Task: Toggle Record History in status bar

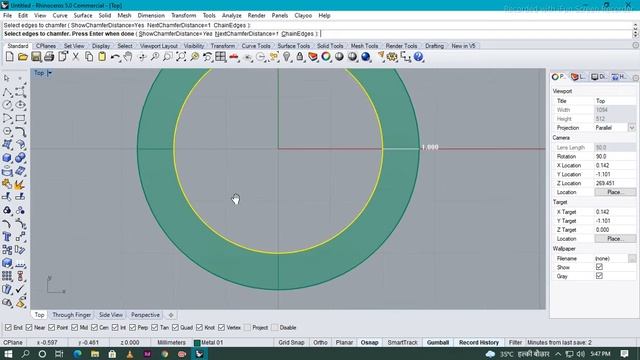Action: 478,342
